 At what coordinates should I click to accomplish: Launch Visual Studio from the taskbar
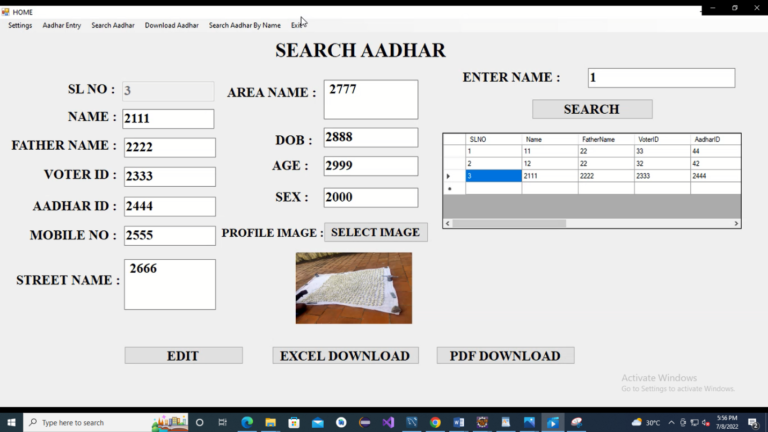pyautogui.click(x=388, y=422)
